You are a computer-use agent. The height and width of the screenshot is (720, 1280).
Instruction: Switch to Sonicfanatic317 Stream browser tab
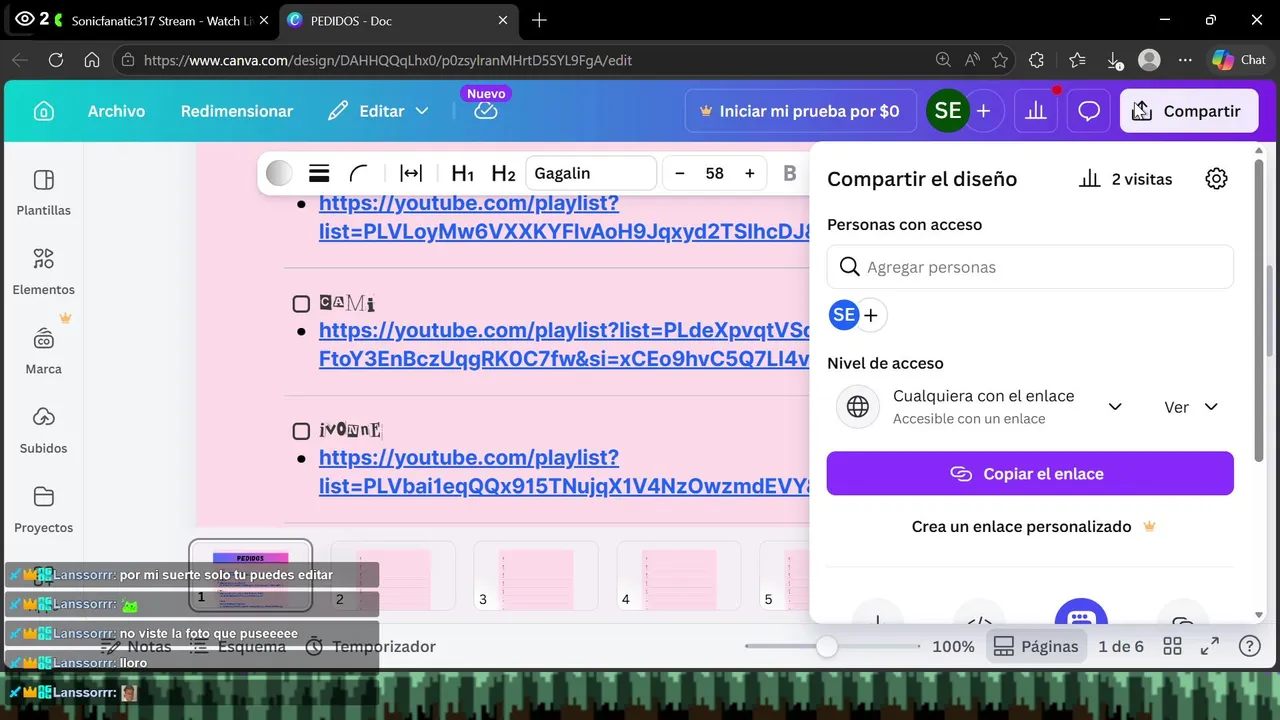[x=160, y=20]
